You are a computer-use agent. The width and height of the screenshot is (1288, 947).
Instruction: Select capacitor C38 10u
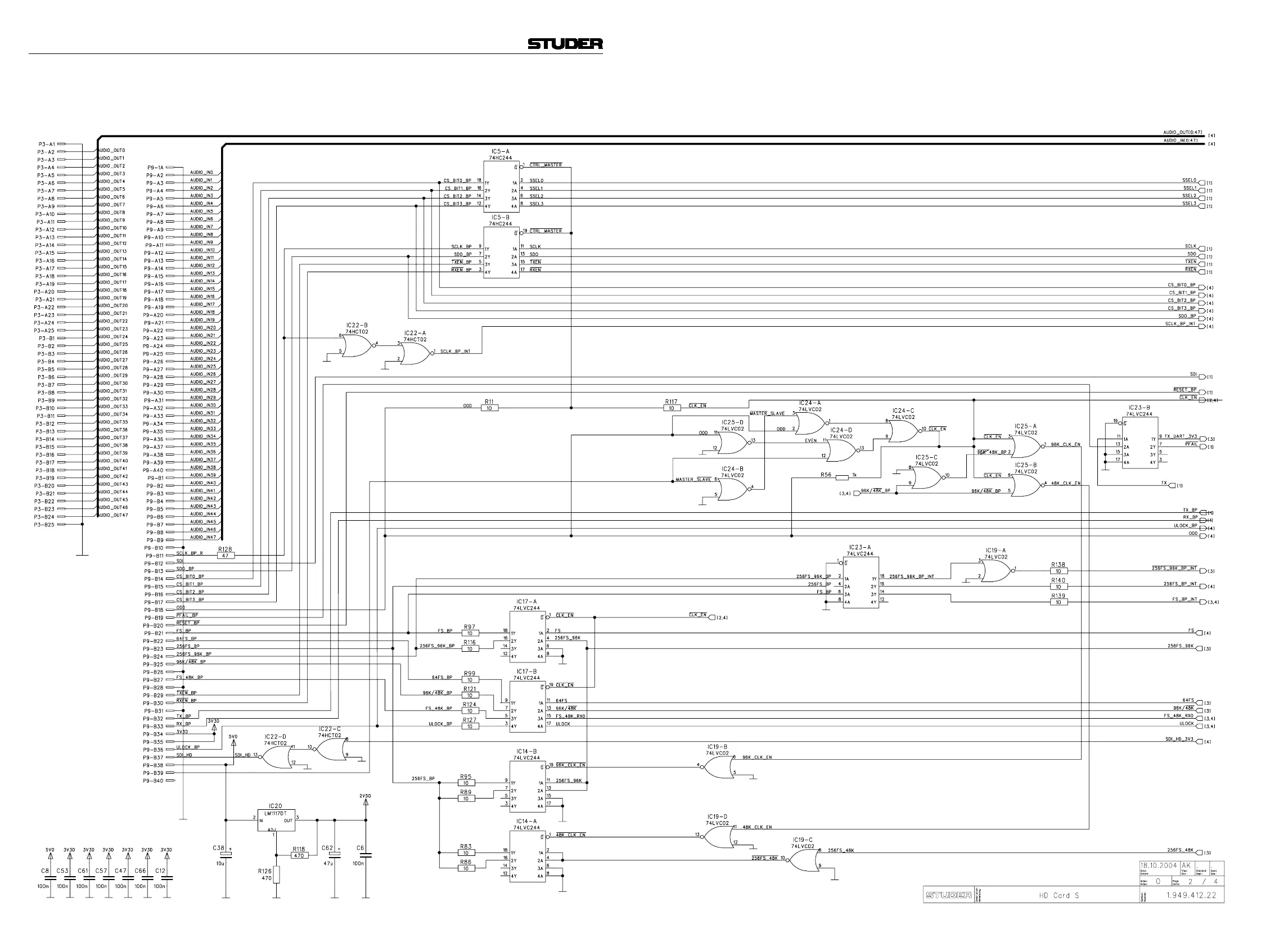tap(226, 855)
